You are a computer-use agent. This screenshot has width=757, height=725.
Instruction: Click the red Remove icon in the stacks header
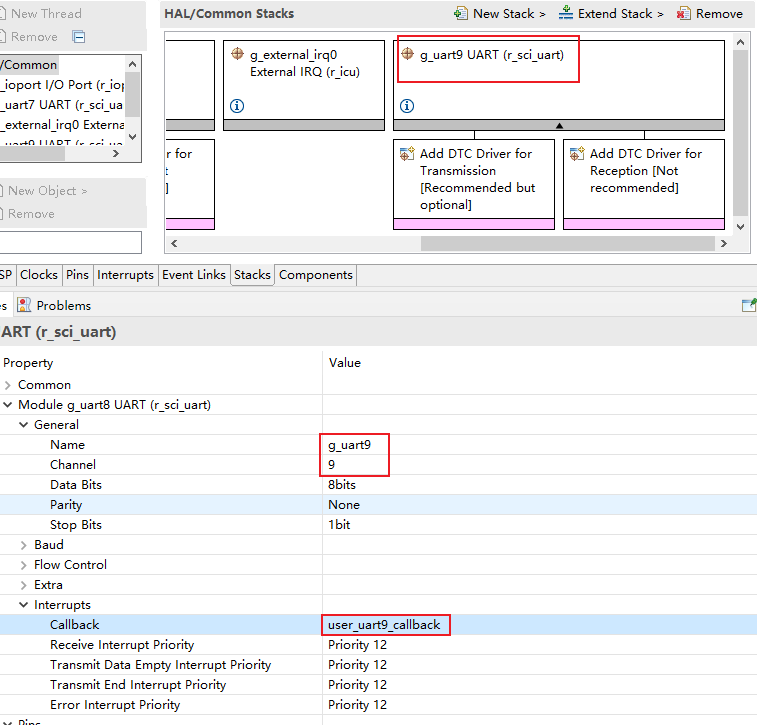pyautogui.click(x=684, y=14)
